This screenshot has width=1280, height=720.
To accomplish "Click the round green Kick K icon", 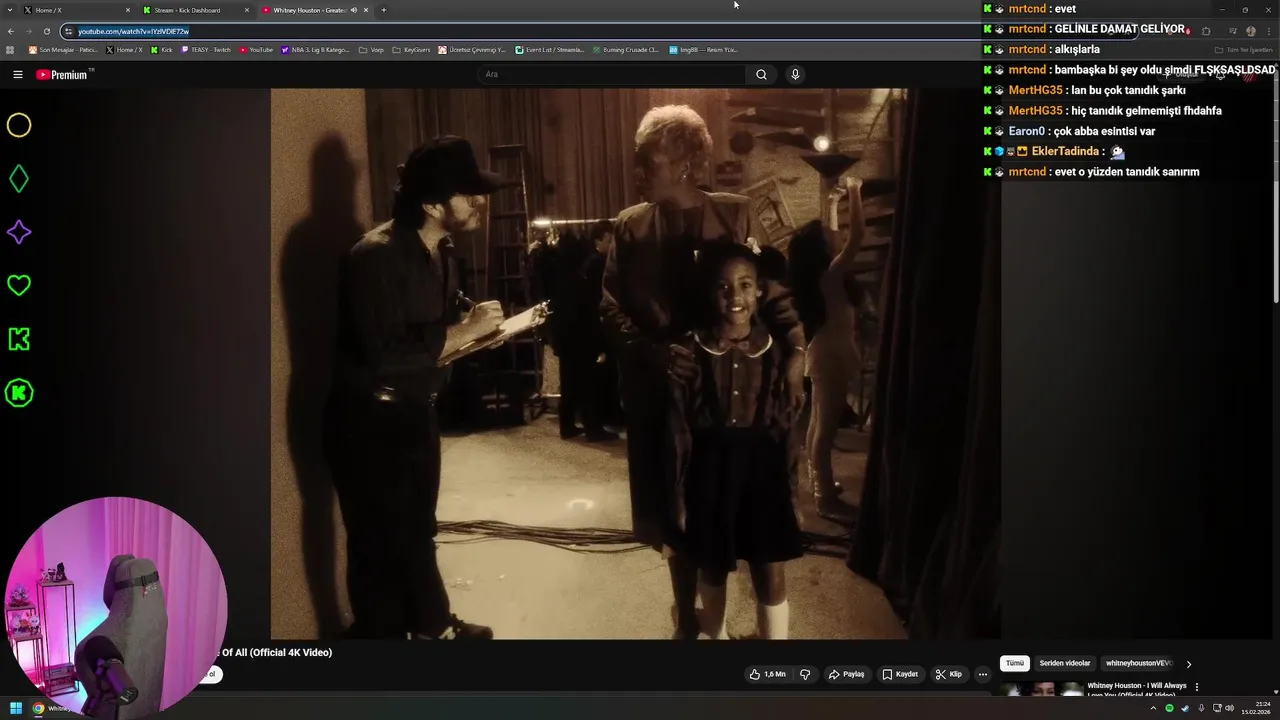I will coord(19,393).
